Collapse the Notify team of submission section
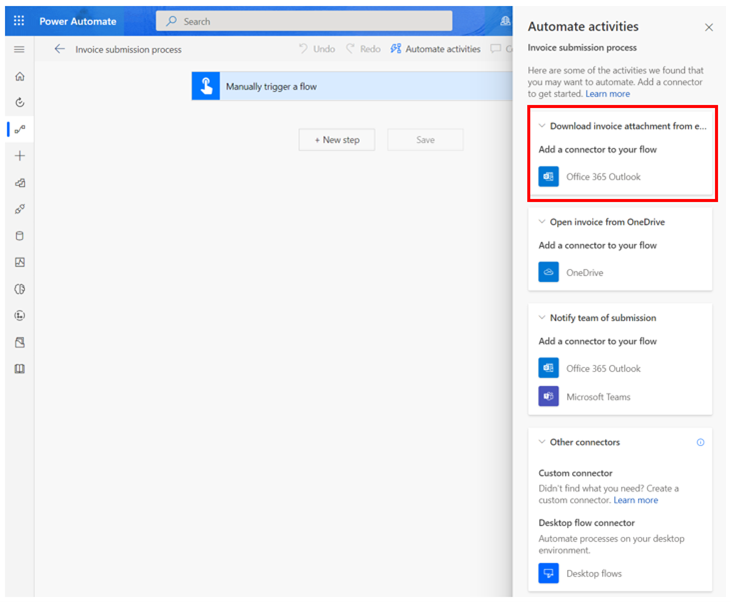 [x=542, y=318]
